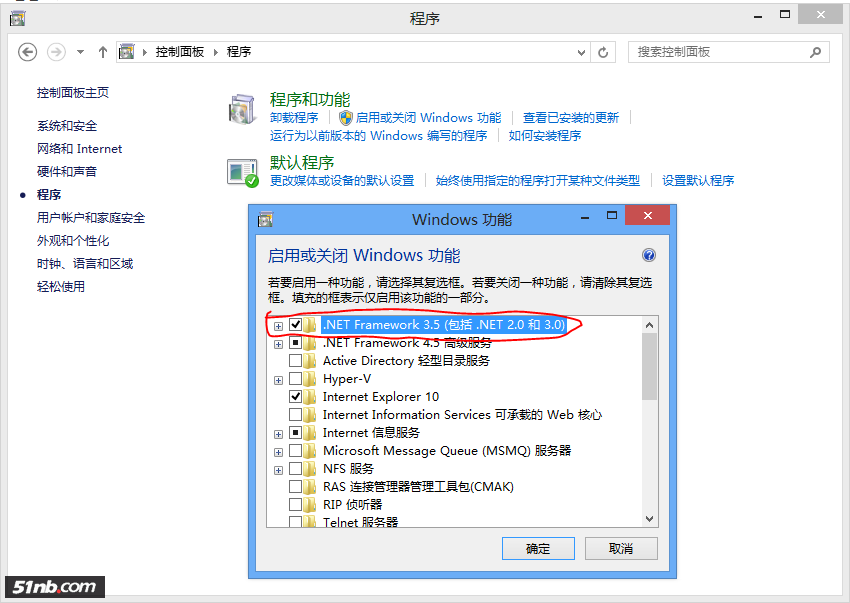The image size is (850, 603).
Task: Check the Microsoft Message Queue (MSMQ) 服务器 checkbox
Action: tap(295, 450)
